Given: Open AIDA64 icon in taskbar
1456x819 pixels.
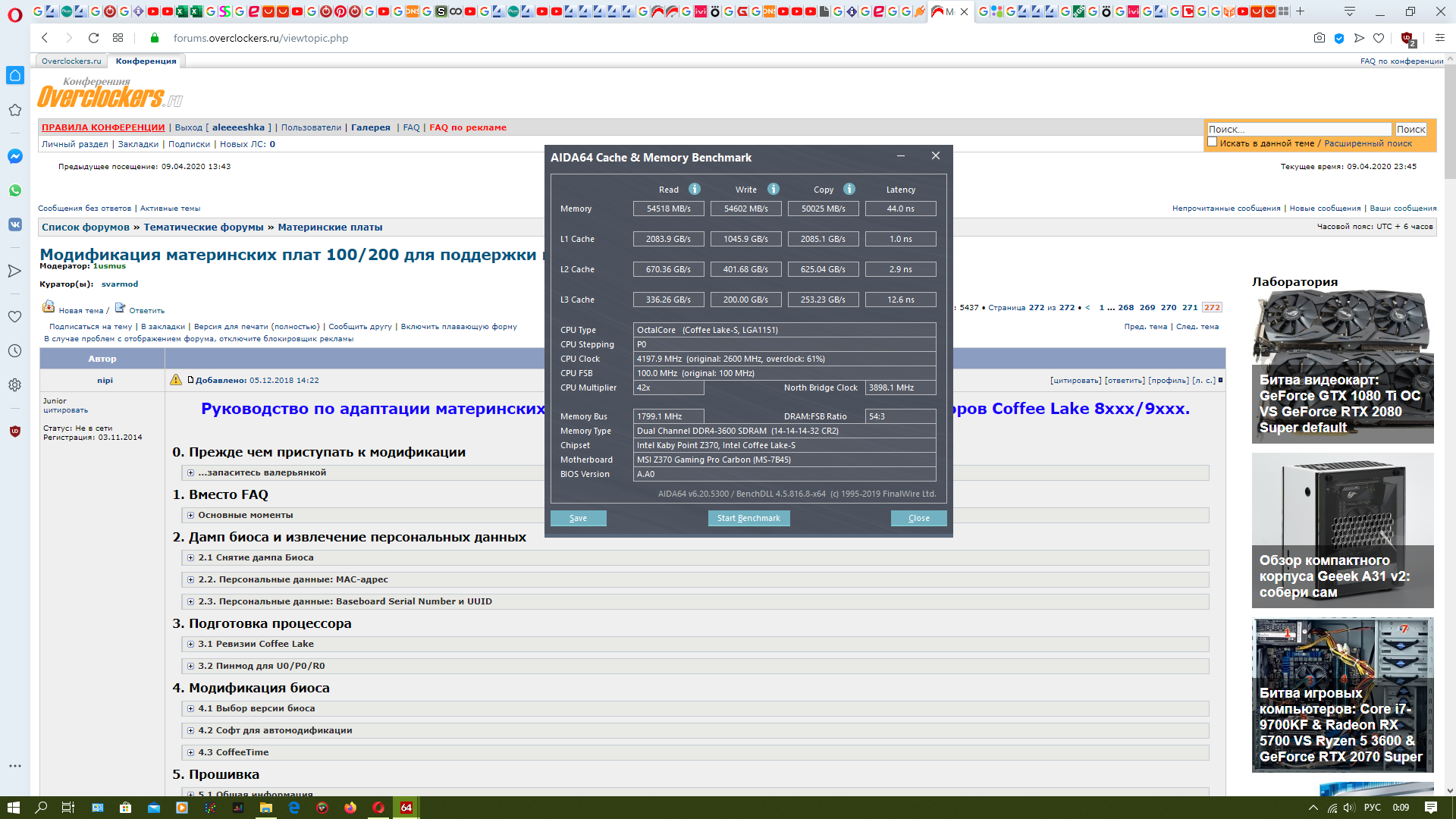Looking at the screenshot, I should (x=406, y=808).
